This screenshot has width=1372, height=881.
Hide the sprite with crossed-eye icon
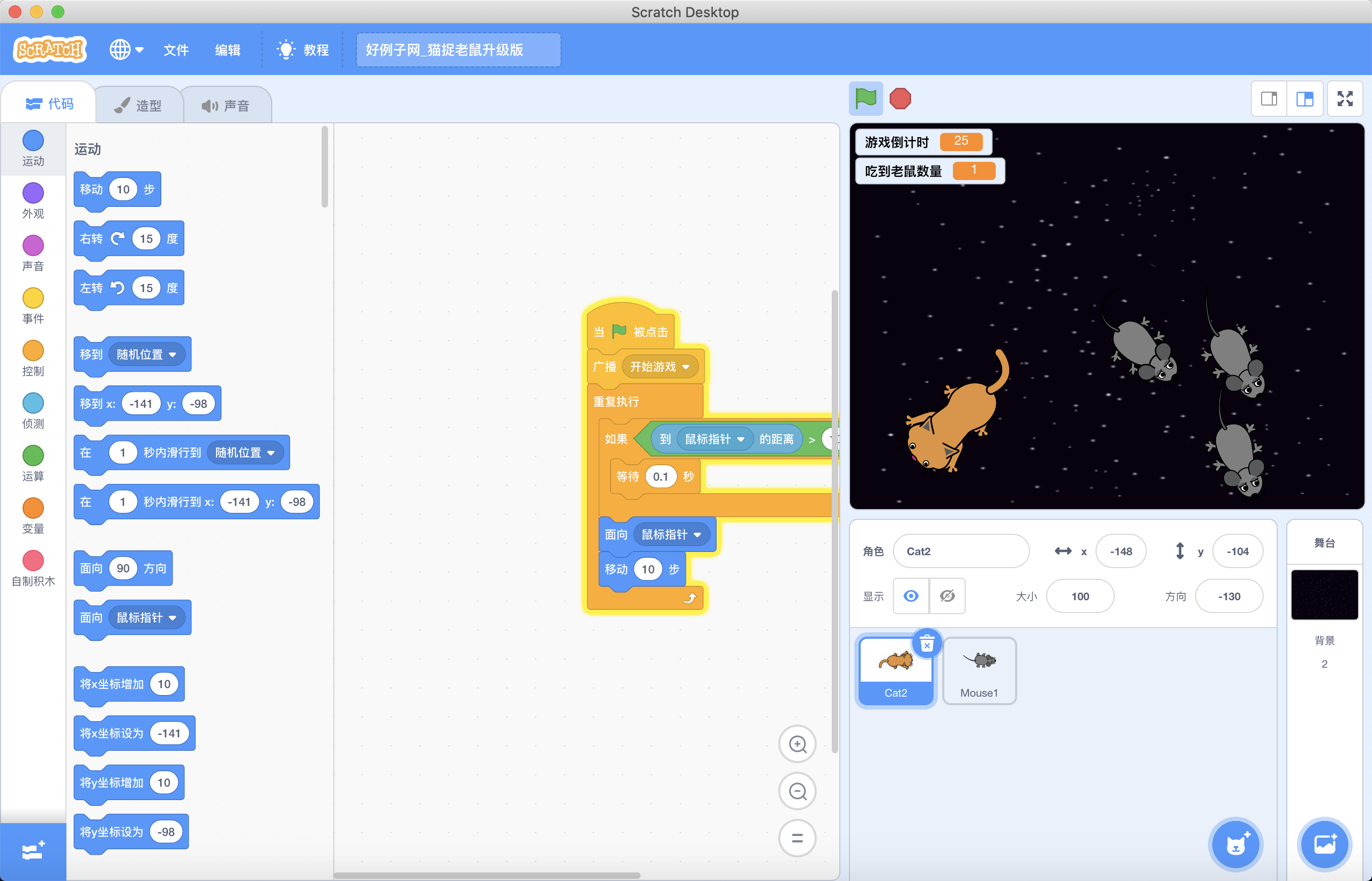click(948, 596)
